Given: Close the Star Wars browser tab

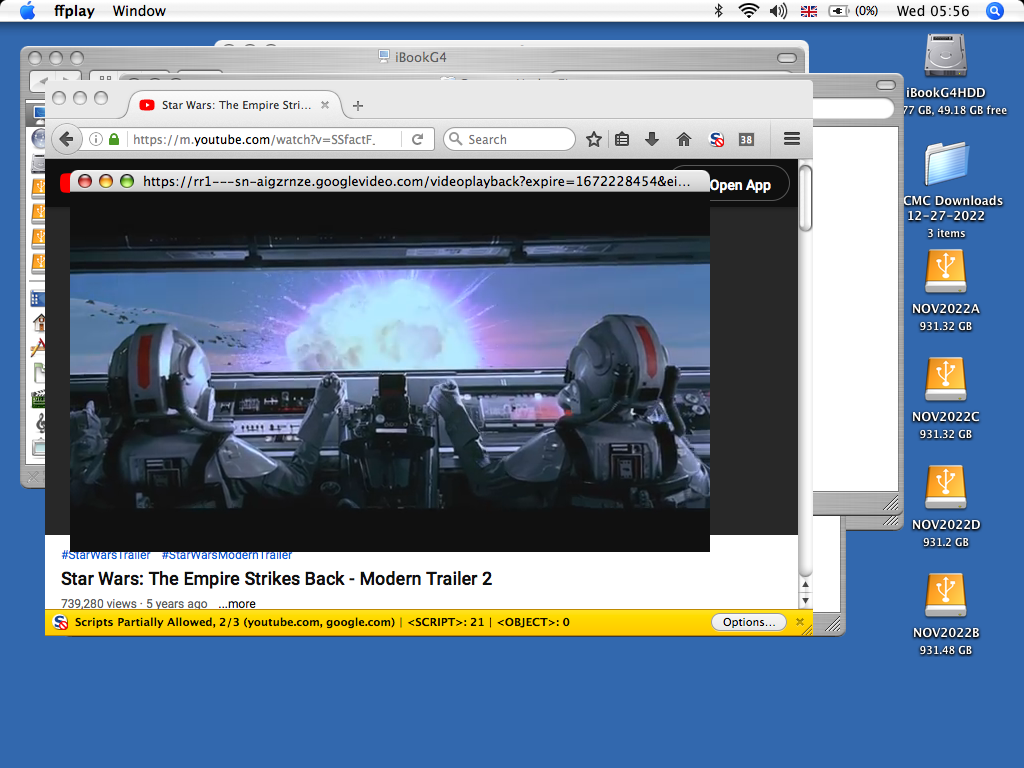Looking at the screenshot, I should click(325, 104).
